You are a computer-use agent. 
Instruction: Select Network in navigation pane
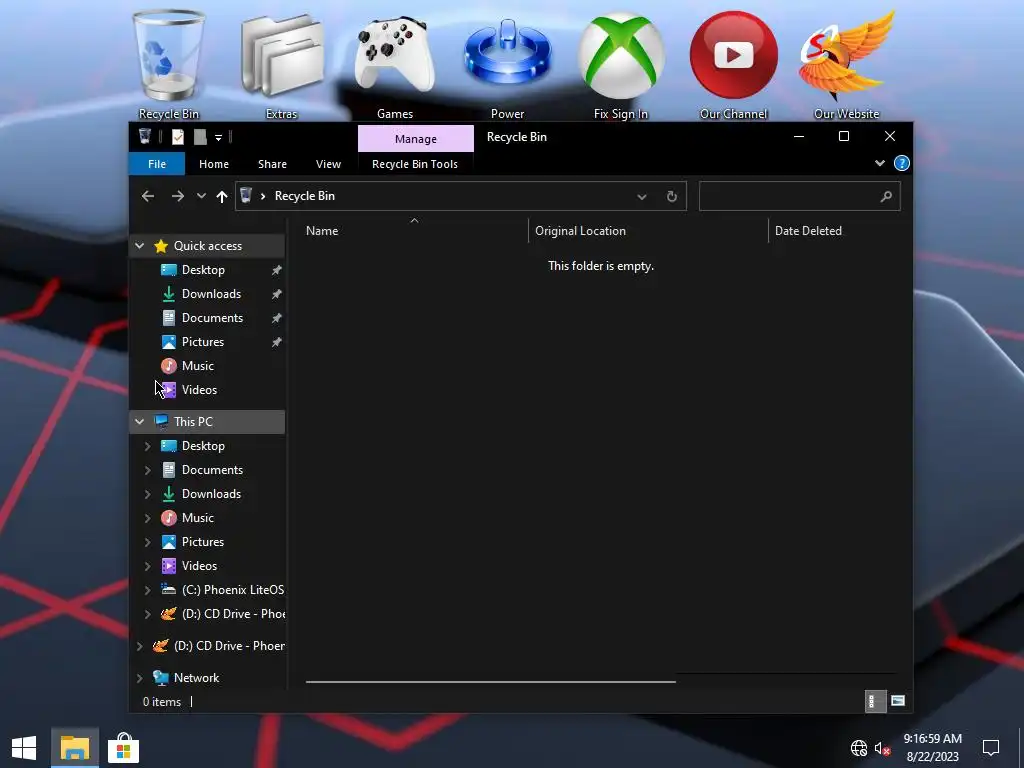[x=196, y=678]
